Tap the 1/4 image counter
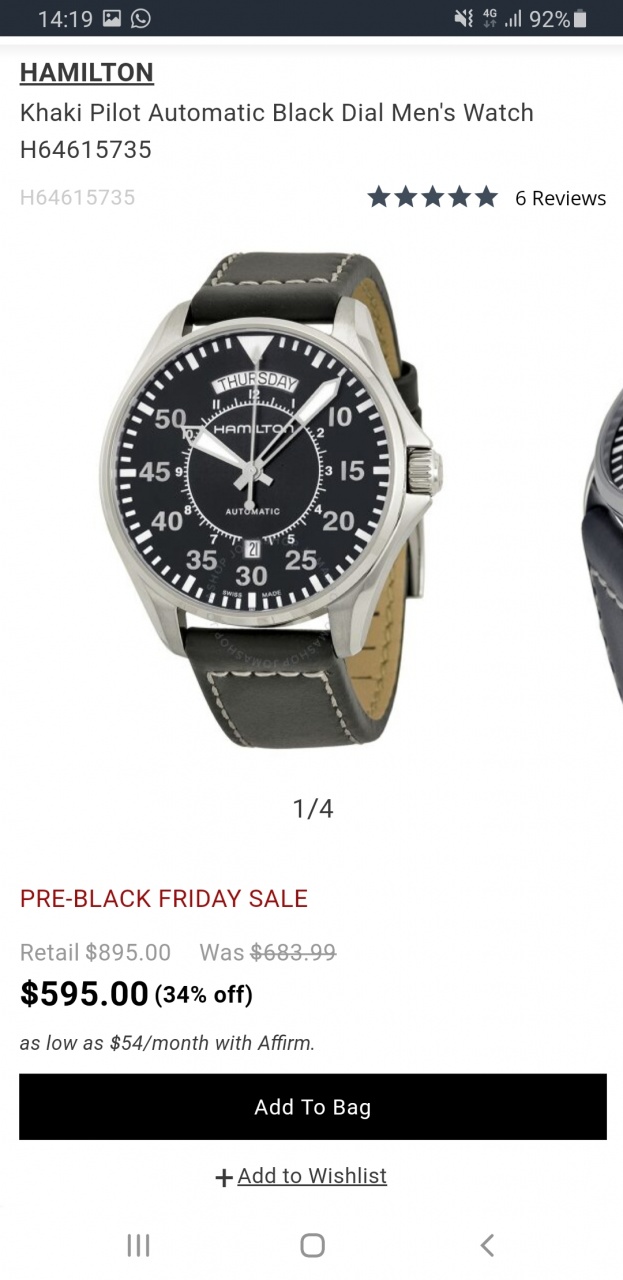Viewport: 623px width, 1280px height. point(313,808)
